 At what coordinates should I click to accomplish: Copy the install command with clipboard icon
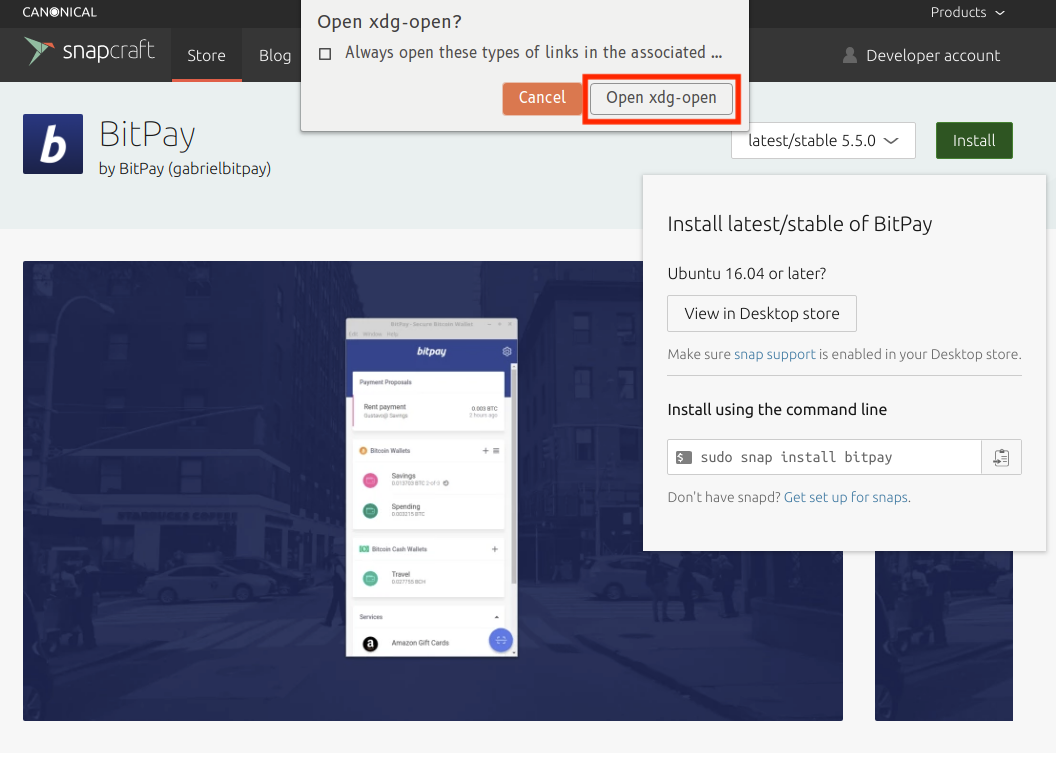point(1001,457)
